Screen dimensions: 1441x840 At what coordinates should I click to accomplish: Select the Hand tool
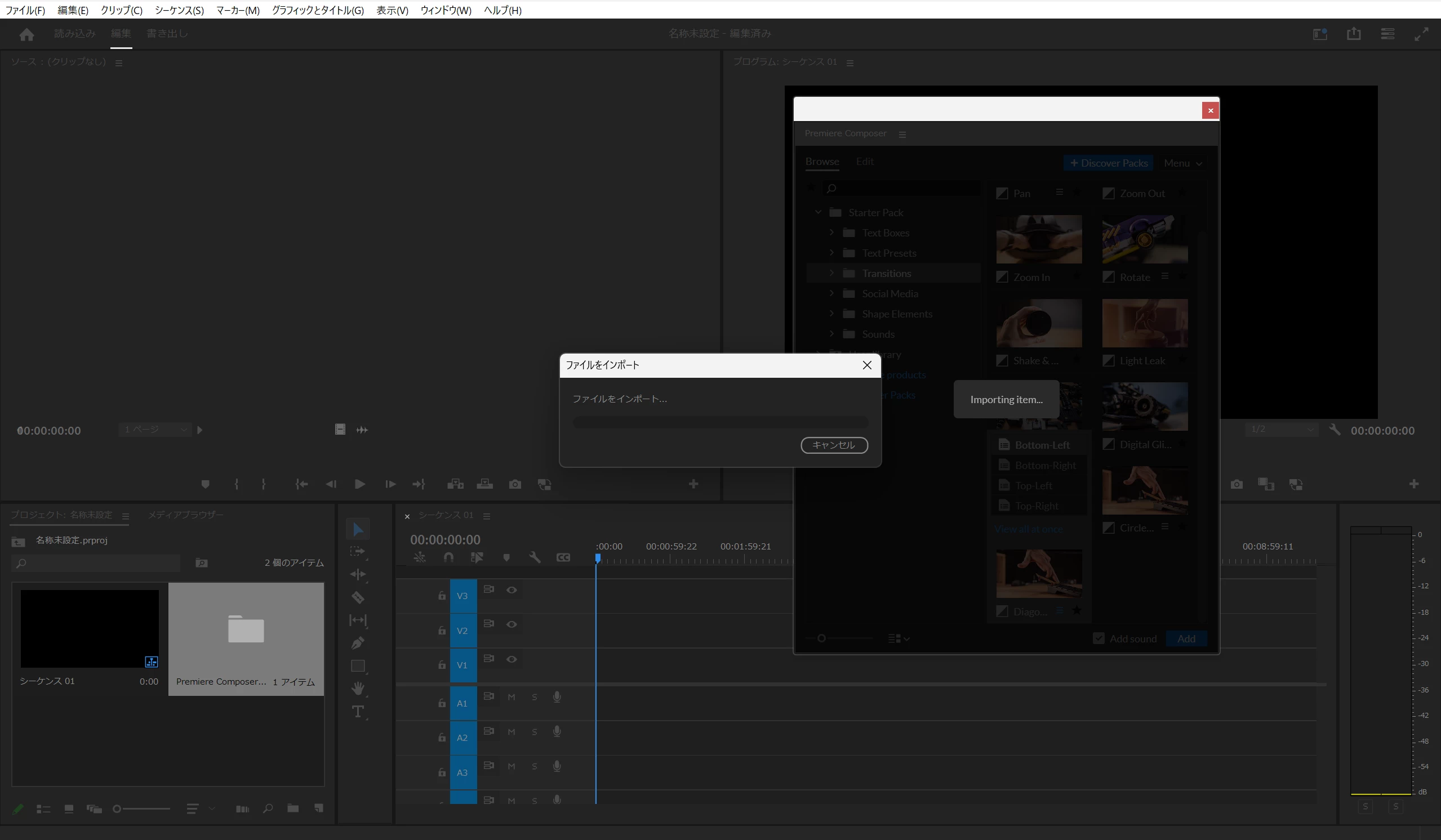(x=357, y=688)
